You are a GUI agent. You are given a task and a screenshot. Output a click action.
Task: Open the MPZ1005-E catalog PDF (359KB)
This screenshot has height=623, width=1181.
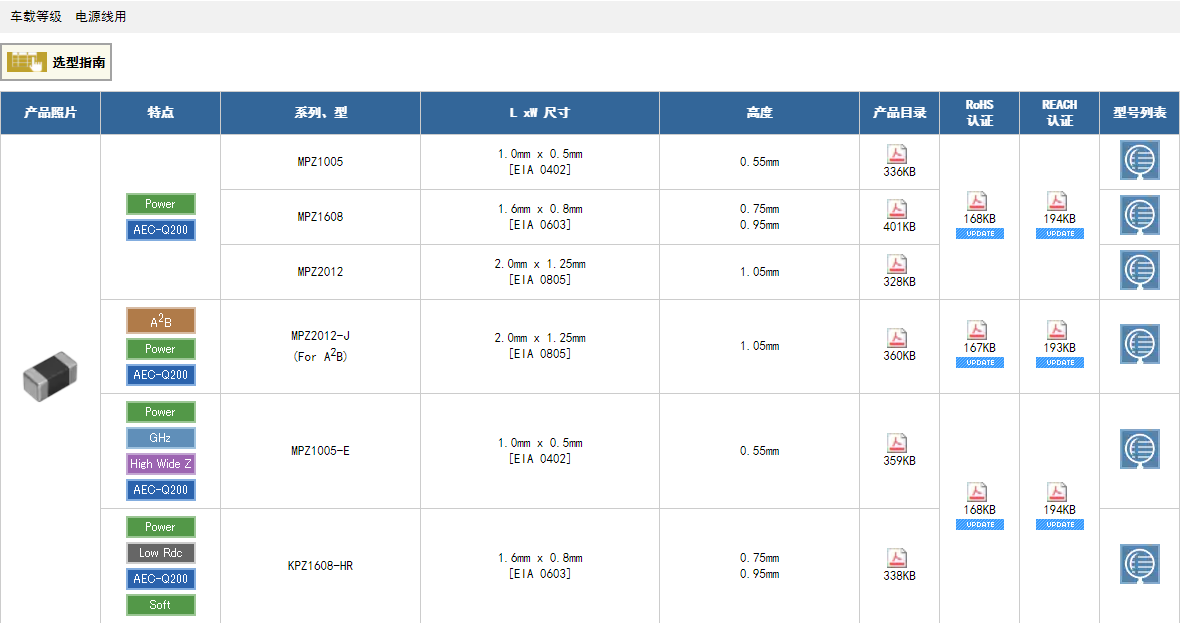click(x=898, y=444)
